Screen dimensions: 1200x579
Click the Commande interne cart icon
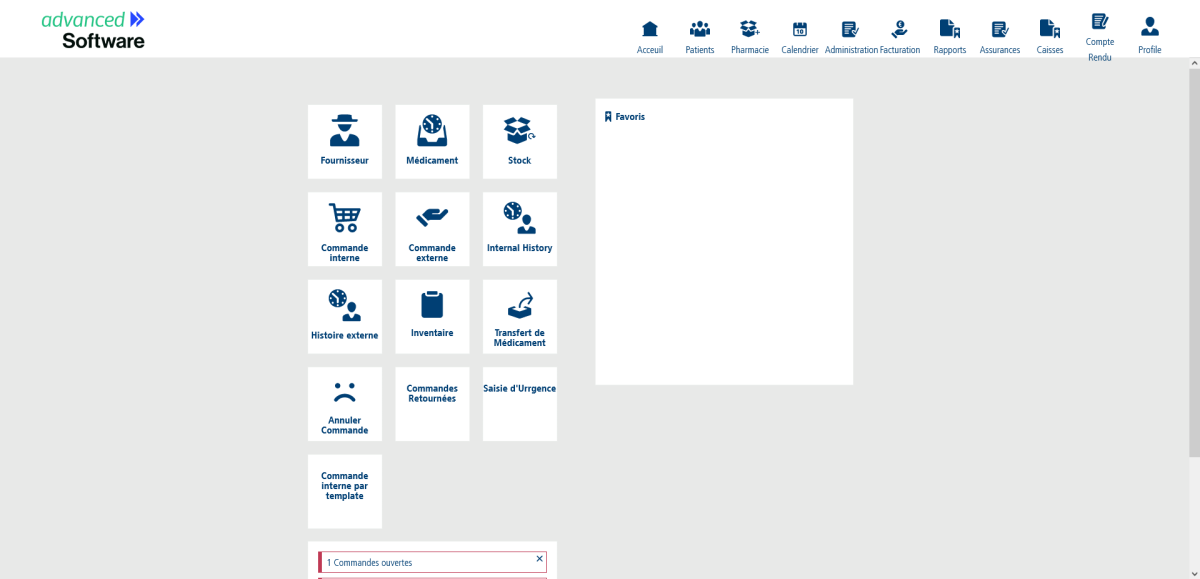pos(344,217)
